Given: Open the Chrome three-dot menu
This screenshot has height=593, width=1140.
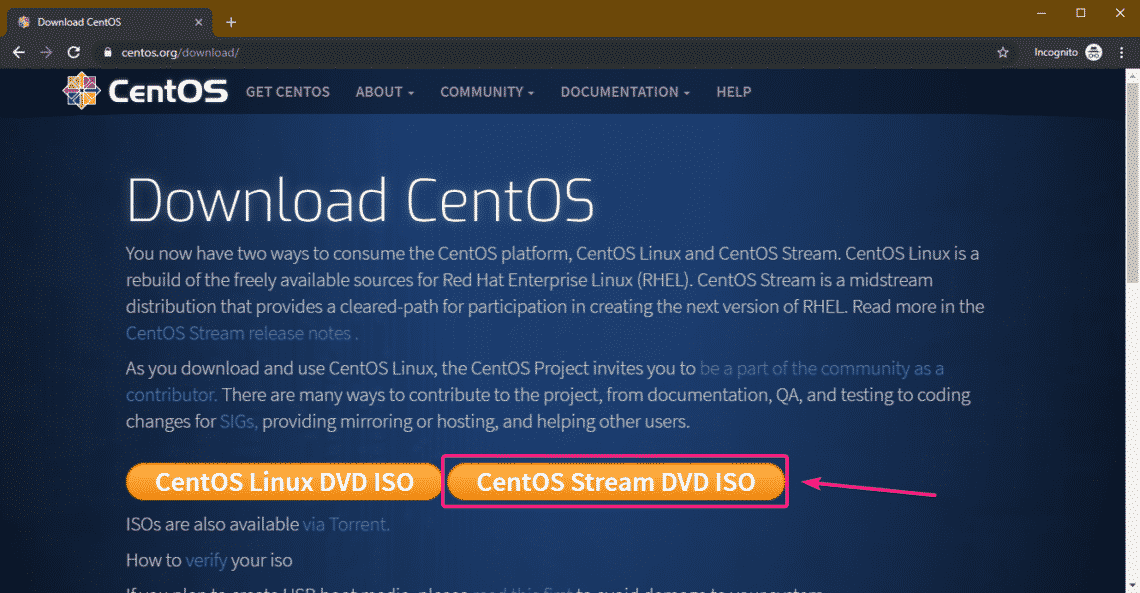Looking at the screenshot, I should click(x=1123, y=52).
